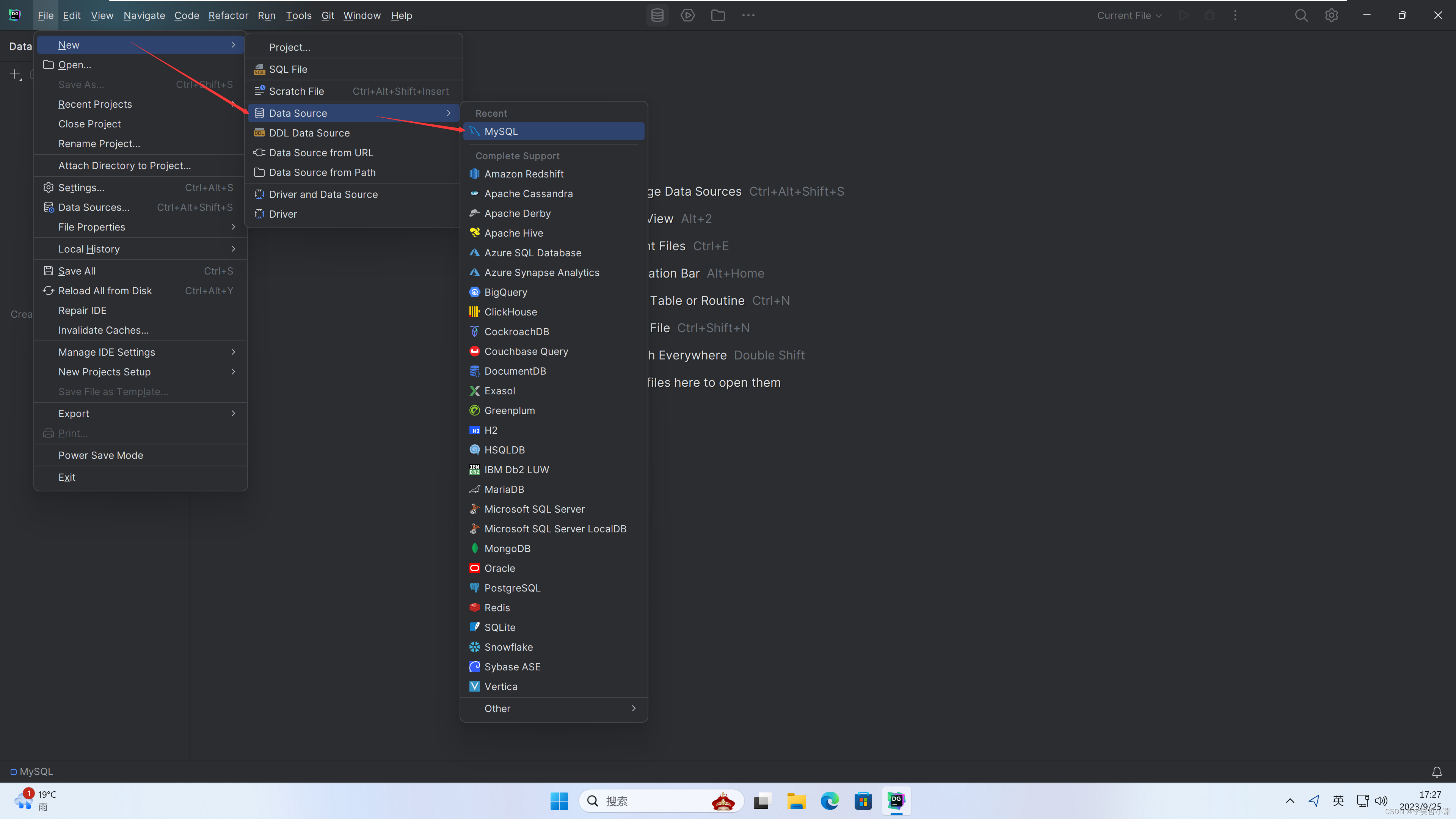Select MySQL from Recent data sources

pyautogui.click(x=553, y=131)
